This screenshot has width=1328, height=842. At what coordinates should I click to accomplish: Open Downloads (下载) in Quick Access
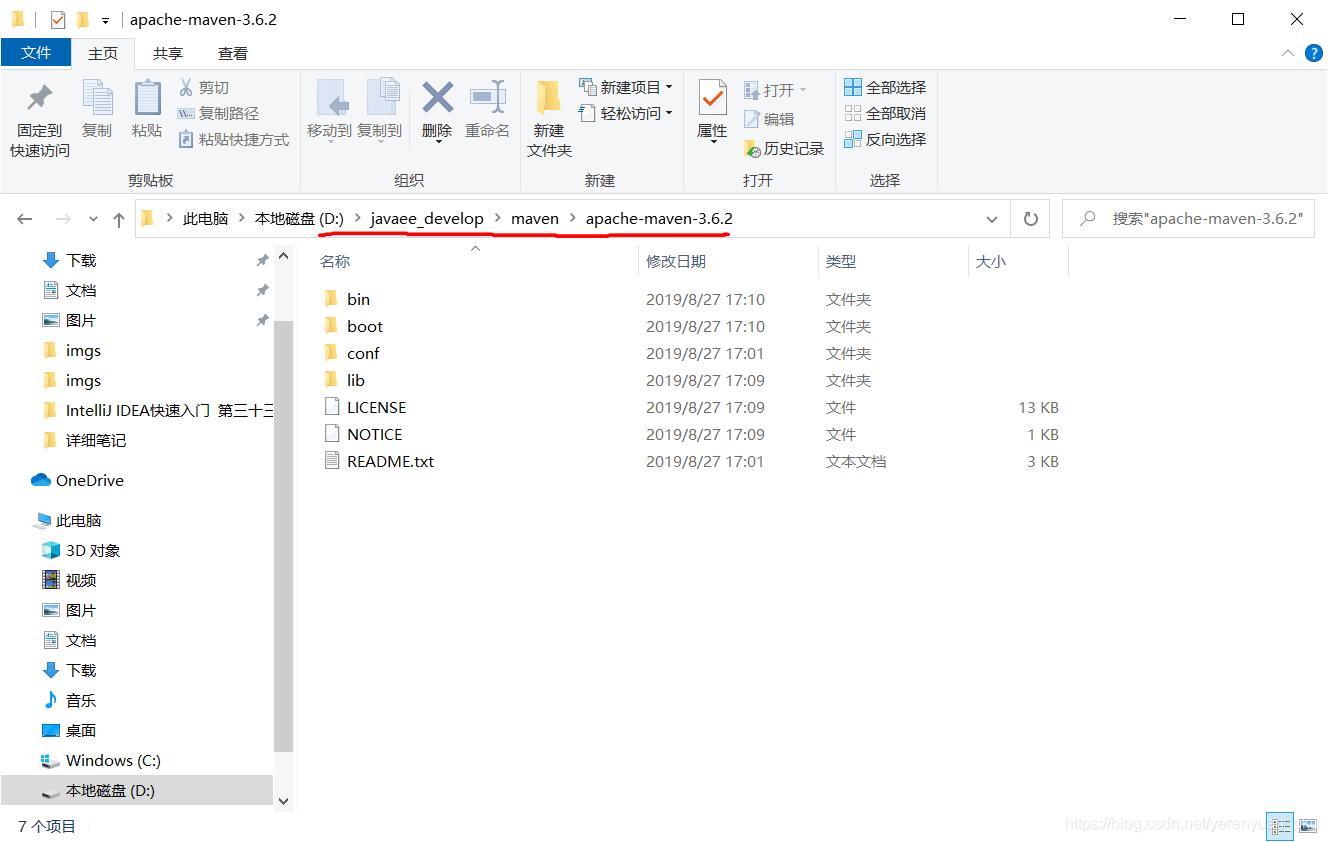pyautogui.click(x=81, y=260)
